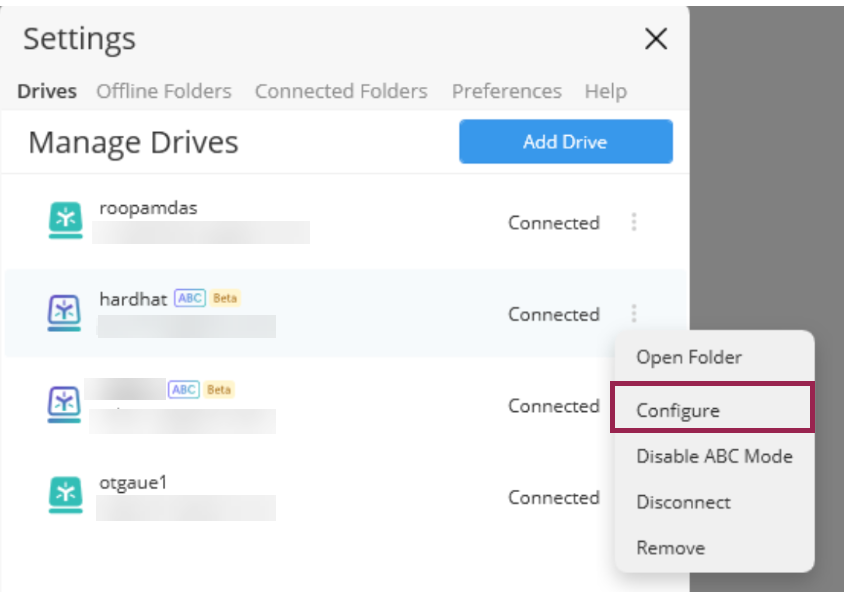This screenshot has width=846, height=592.
Task: Select Configure in the drive menu
Action: pos(678,410)
